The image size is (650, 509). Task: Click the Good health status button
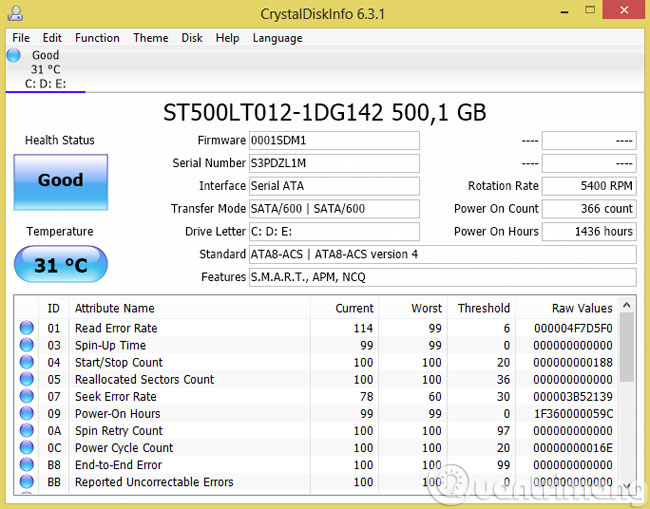60,181
